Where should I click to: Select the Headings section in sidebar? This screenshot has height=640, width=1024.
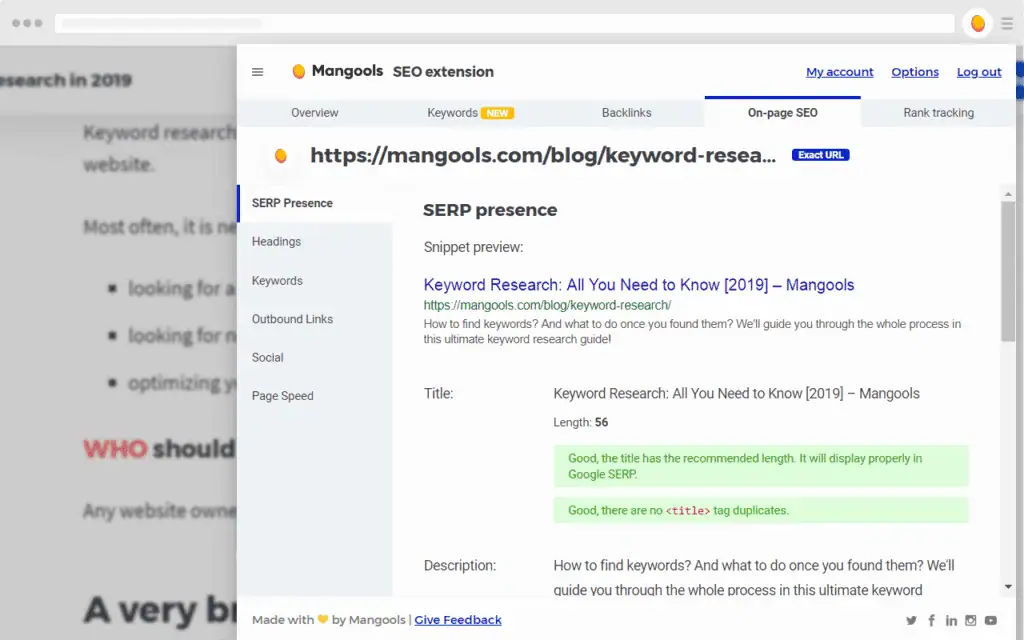pos(276,241)
